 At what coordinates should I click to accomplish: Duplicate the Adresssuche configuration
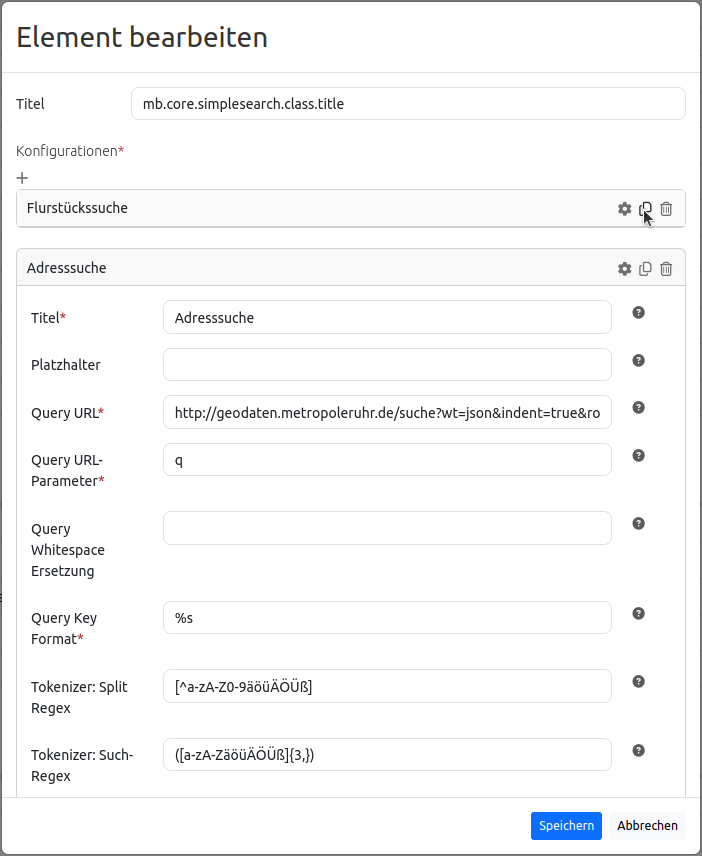646,269
